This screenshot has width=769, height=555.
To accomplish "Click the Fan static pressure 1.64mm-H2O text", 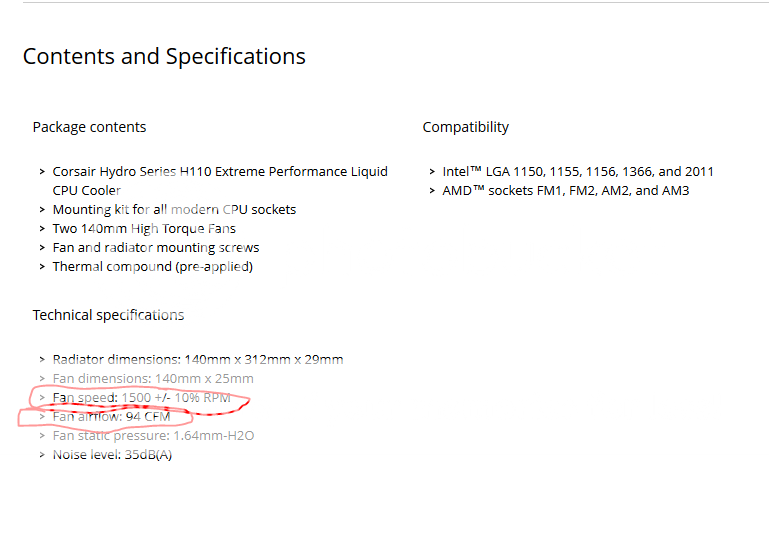I will pyautogui.click(x=153, y=436).
